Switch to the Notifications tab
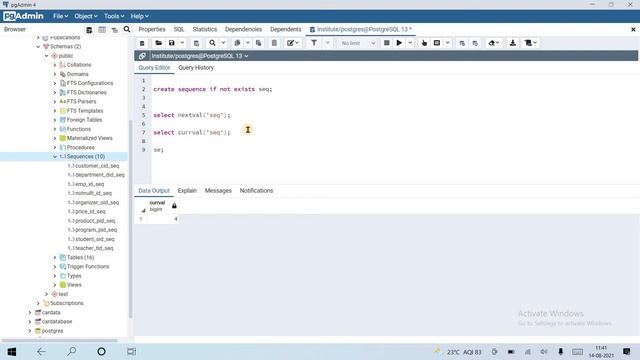 point(256,191)
